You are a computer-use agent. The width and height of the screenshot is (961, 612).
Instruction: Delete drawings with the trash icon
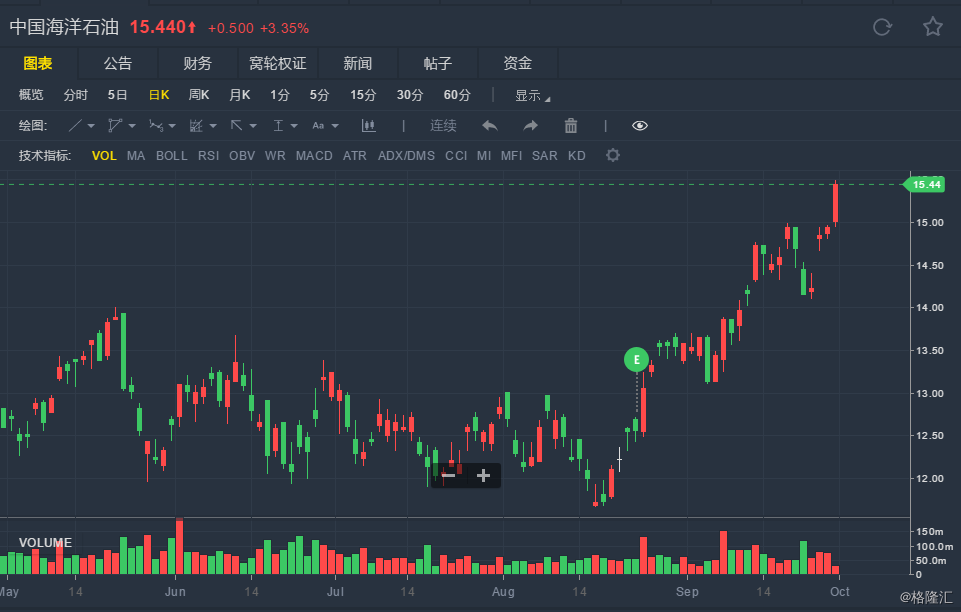point(571,126)
